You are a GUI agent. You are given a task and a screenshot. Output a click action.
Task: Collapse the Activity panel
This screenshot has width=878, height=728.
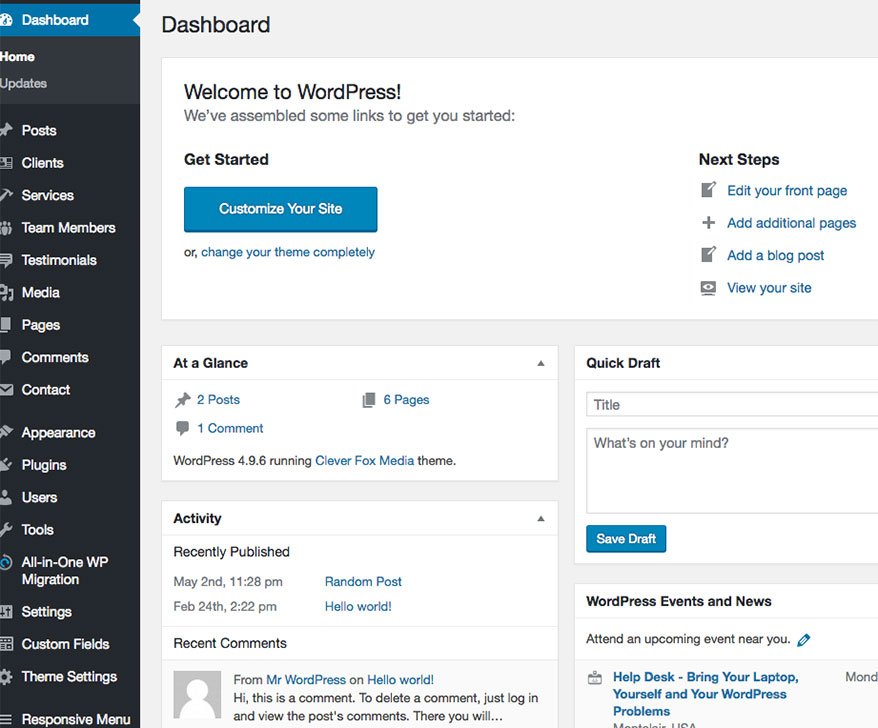[541, 519]
